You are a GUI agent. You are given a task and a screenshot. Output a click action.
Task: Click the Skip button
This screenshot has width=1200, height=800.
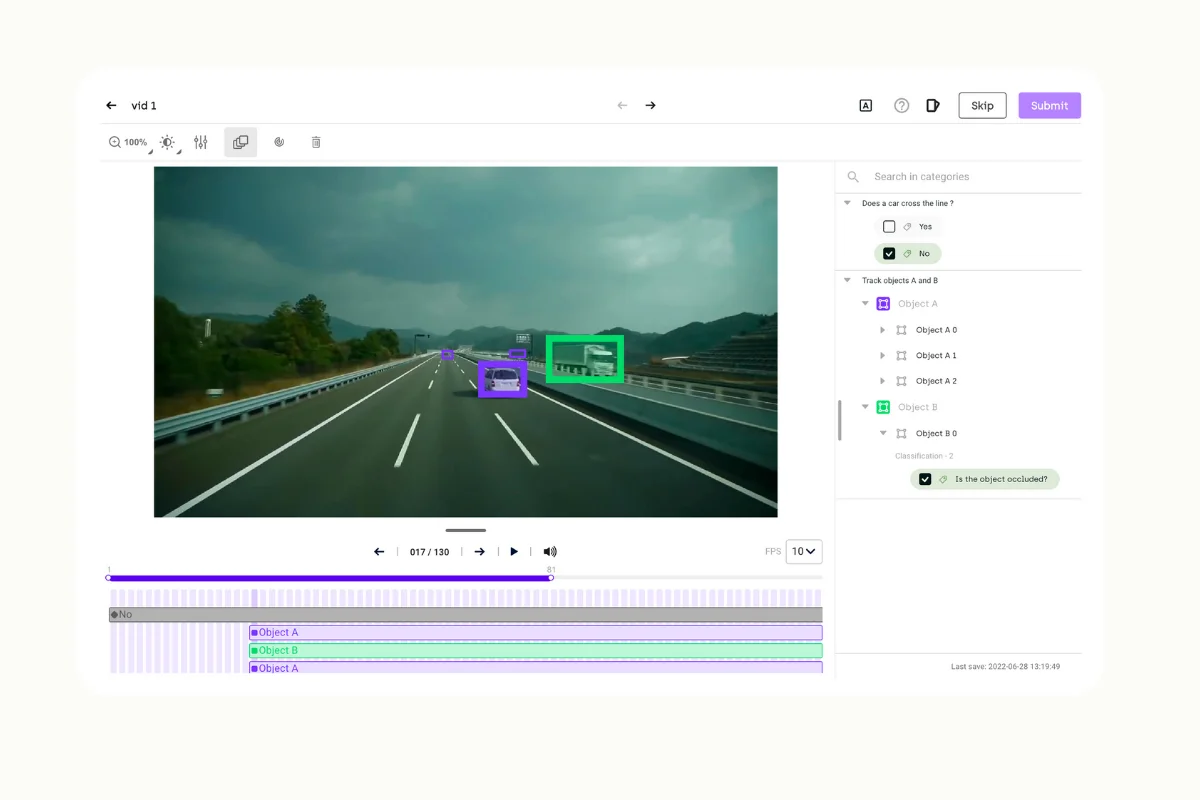point(982,105)
